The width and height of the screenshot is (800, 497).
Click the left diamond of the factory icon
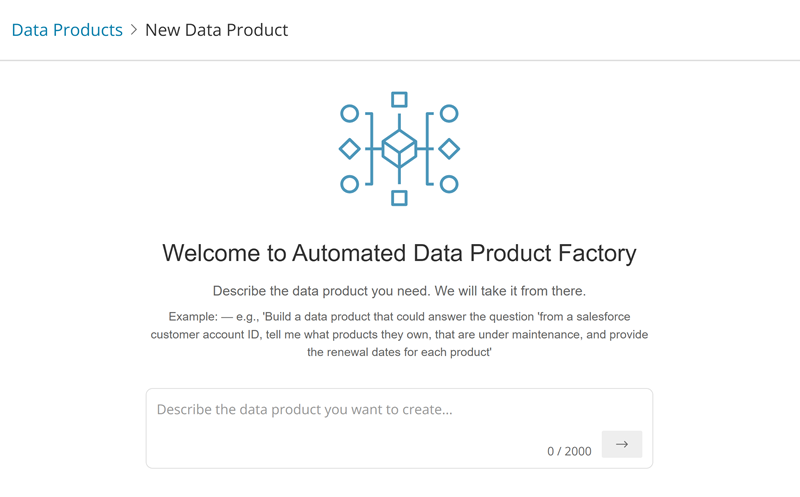point(349,149)
